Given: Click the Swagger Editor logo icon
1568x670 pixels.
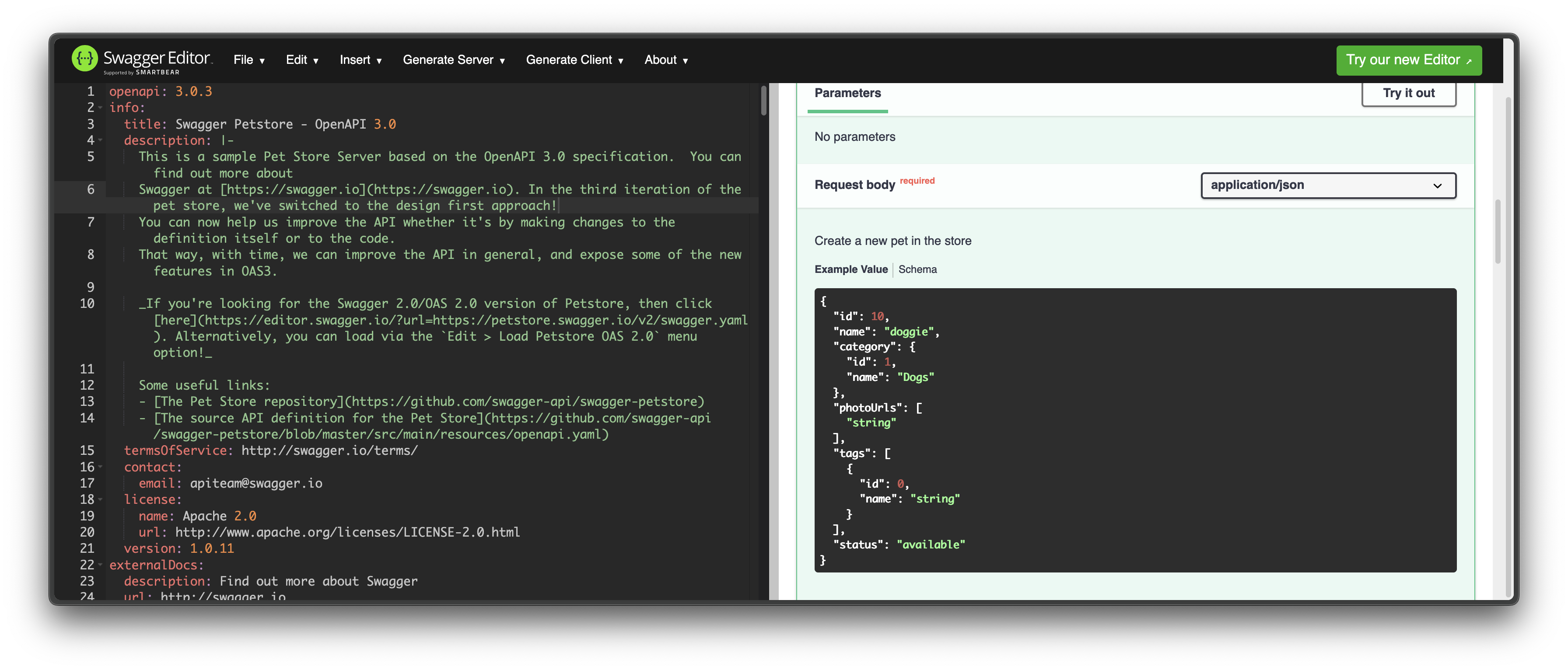Looking at the screenshot, I should point(84,59).
